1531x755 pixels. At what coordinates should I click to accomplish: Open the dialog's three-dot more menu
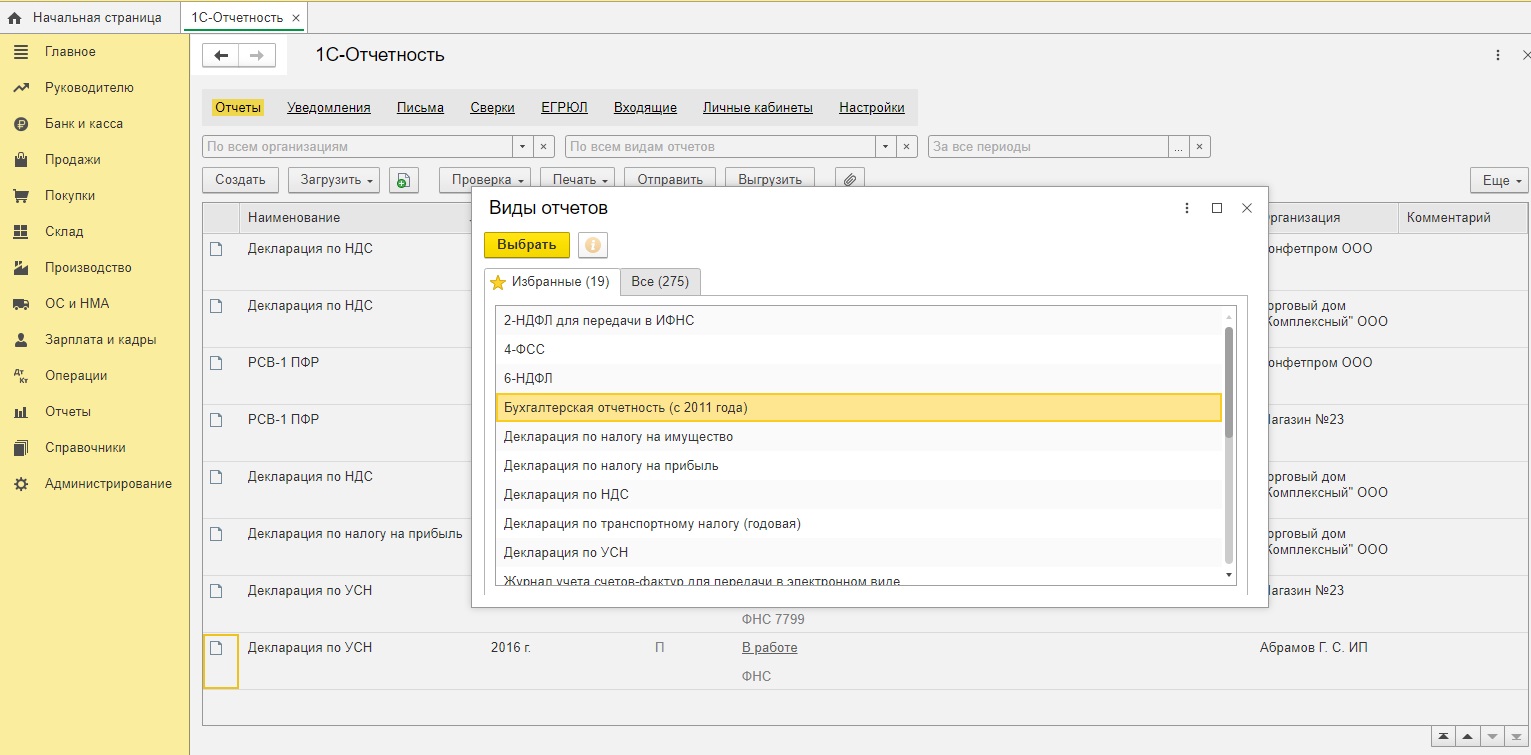point(1187,208)
